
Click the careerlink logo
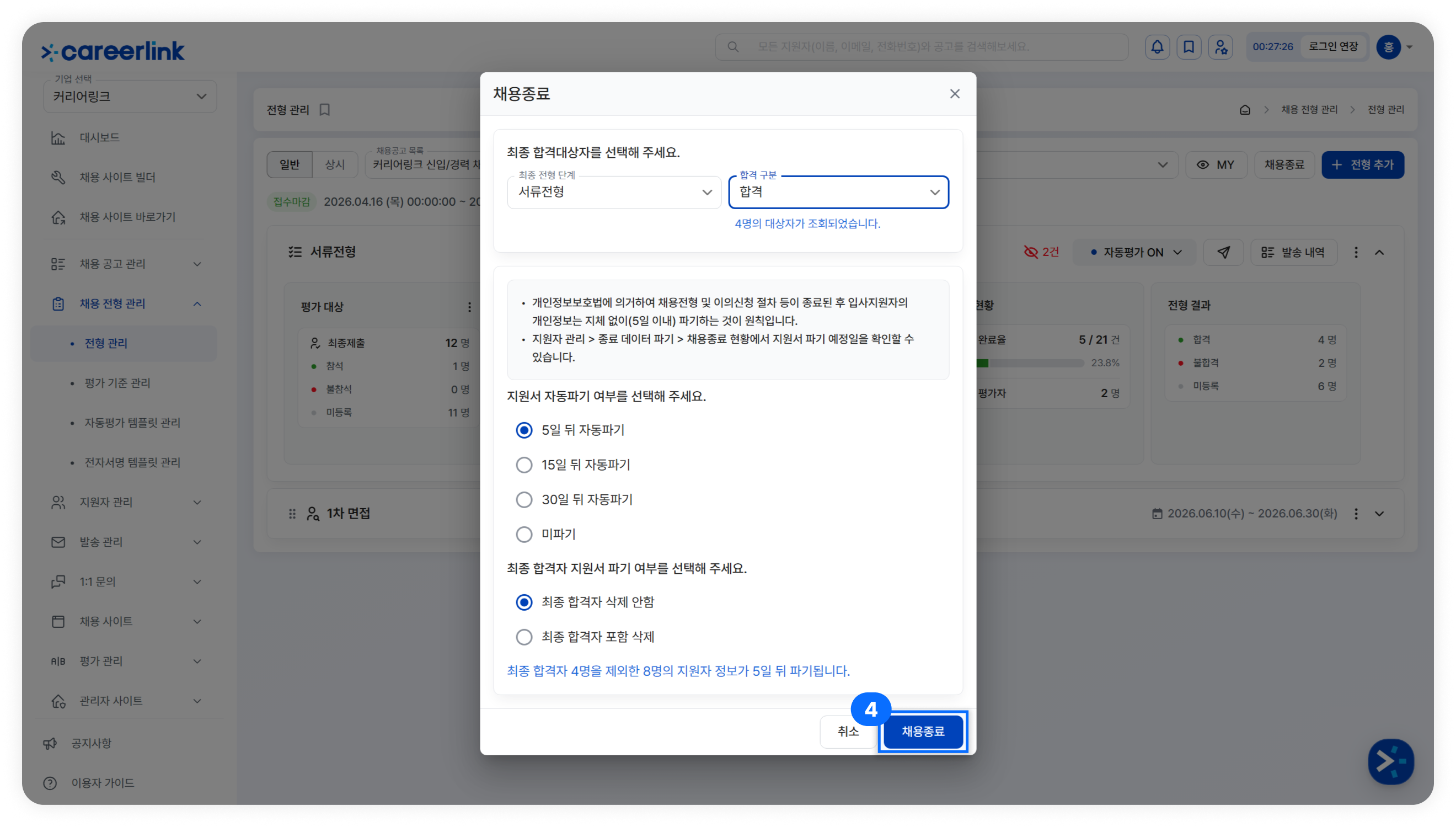point(113,51)
